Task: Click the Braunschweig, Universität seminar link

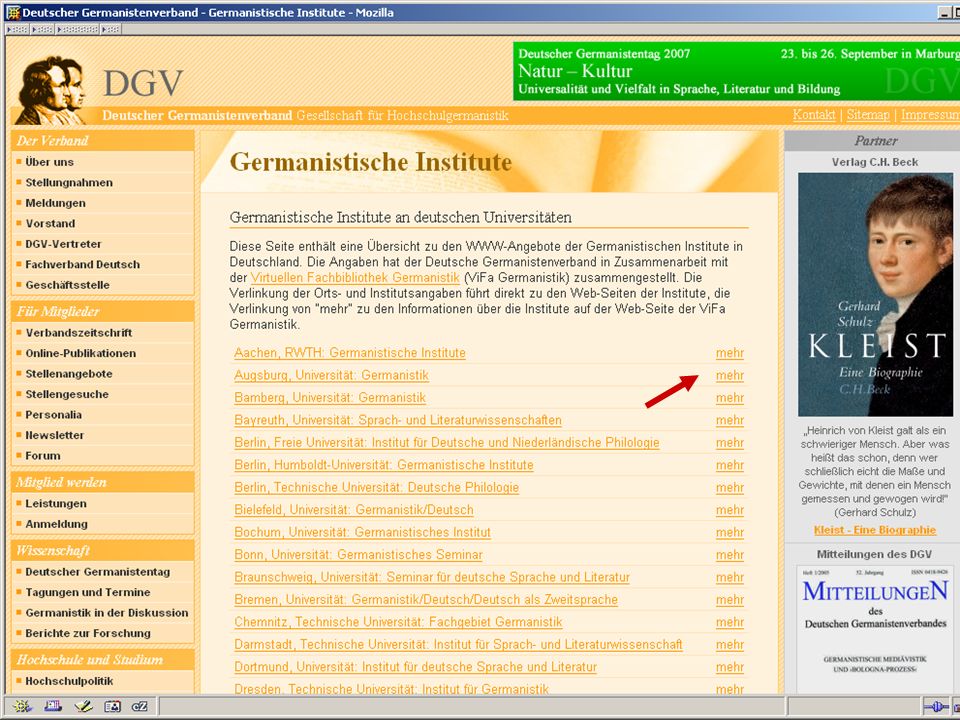Action: (432, 577)
